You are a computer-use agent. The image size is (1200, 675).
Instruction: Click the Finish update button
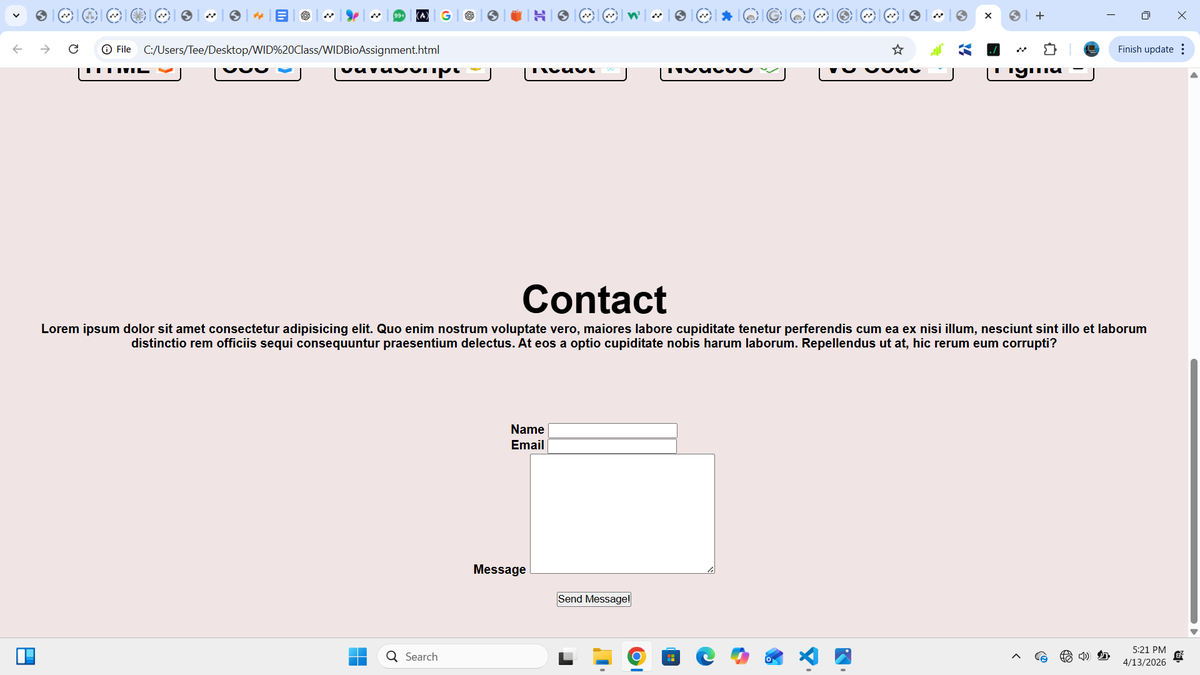[1152, 49]
